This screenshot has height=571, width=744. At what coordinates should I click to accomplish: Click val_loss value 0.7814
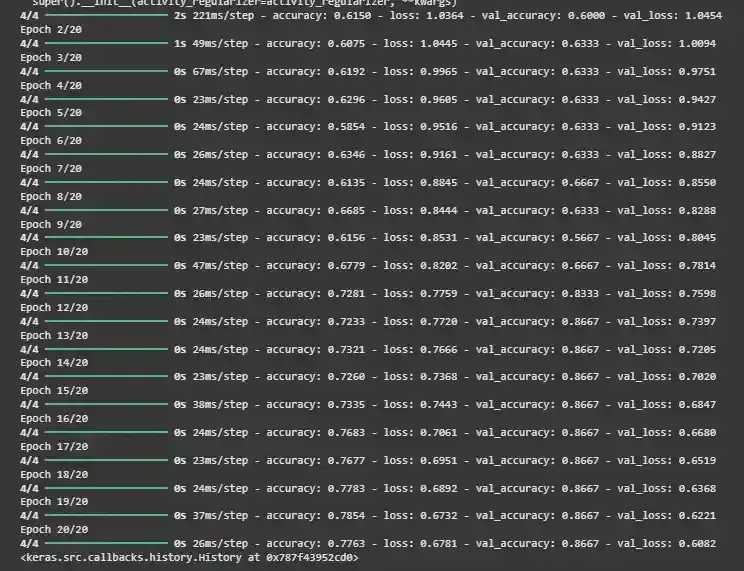697,266
